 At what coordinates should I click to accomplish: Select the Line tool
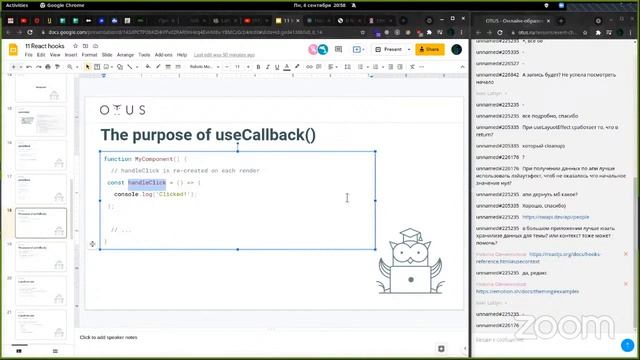[x=130, y=67]
